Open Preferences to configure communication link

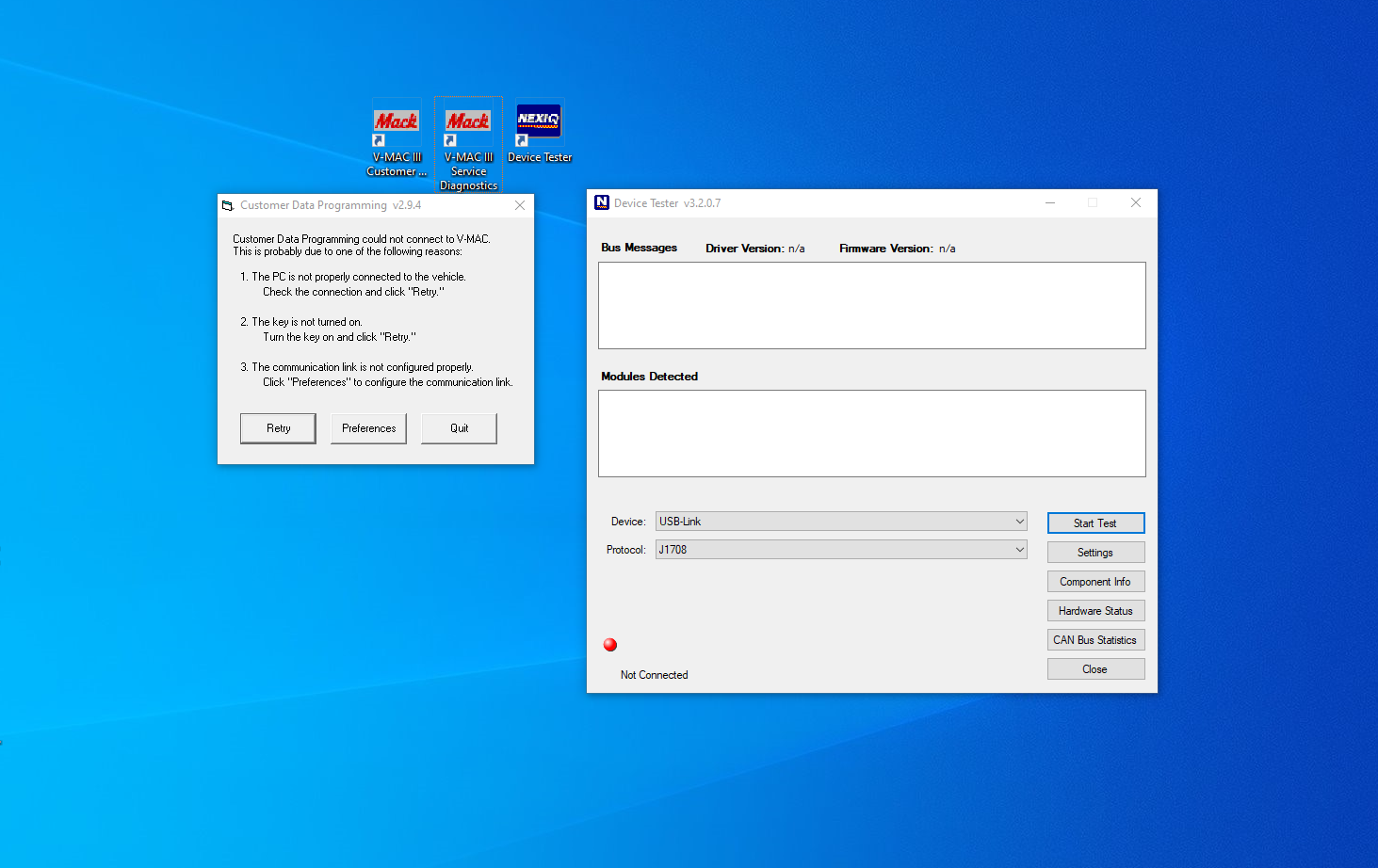368,428
